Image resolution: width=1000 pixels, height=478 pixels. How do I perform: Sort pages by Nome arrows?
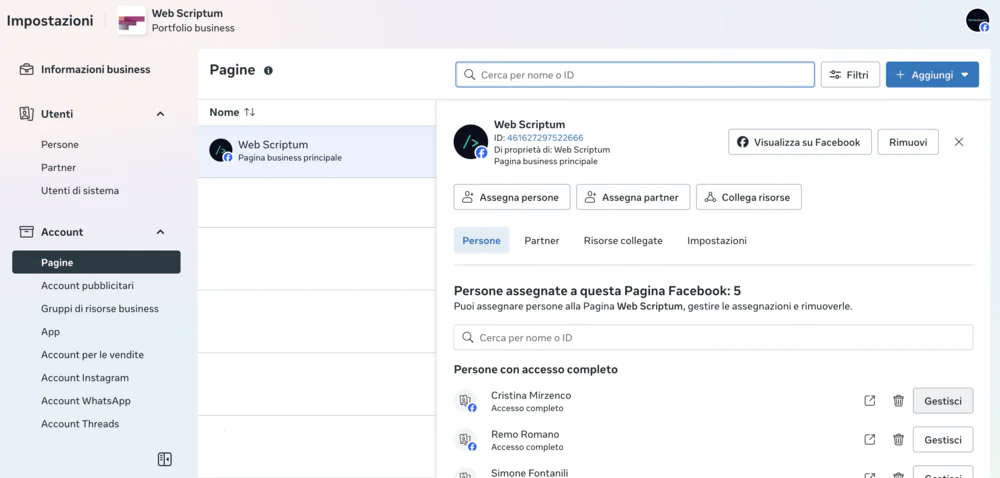(x=249, y=112)
